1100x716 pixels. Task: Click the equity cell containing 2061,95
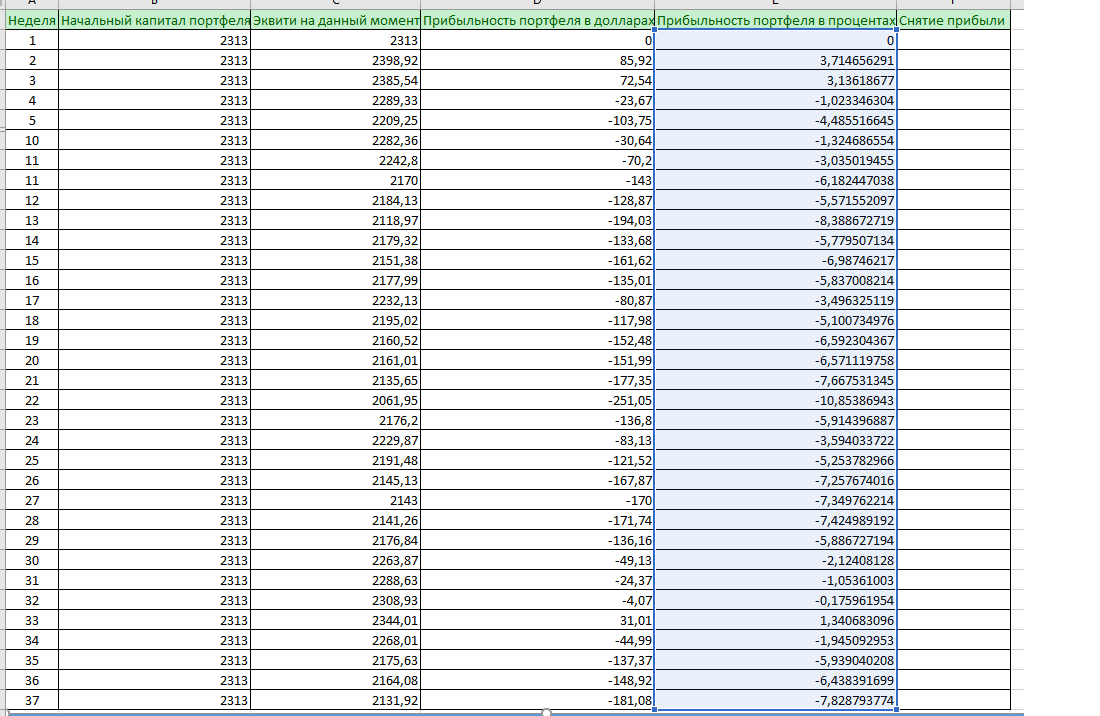(x=335, y=400)
